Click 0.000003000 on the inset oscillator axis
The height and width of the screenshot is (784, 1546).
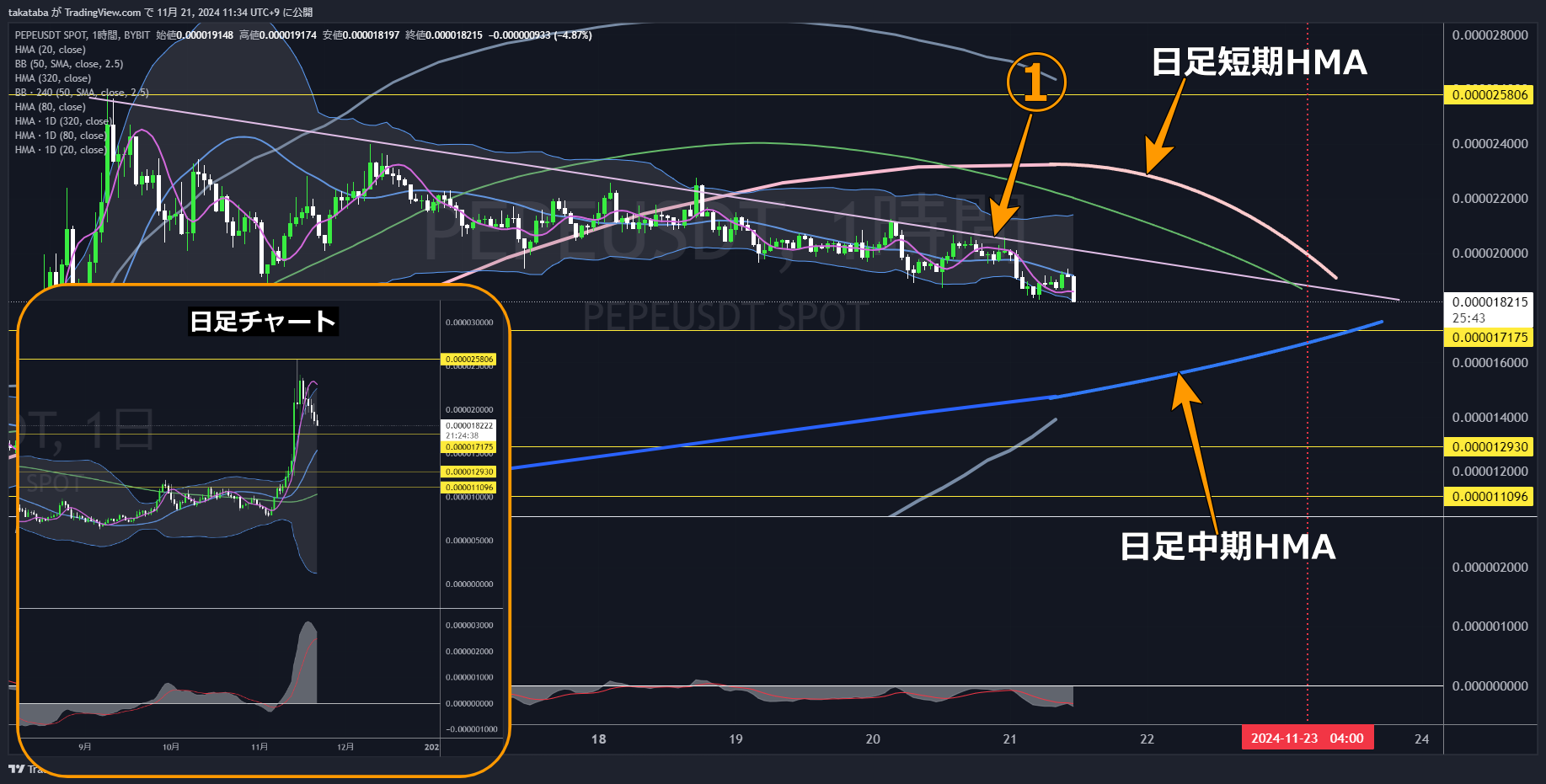point(469,626)
